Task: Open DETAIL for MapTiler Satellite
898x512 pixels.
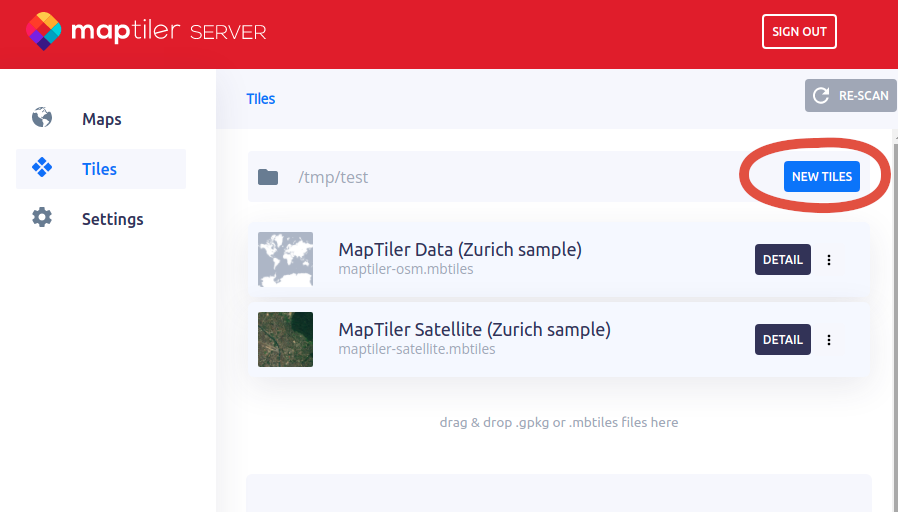Action: click(782, 340)
